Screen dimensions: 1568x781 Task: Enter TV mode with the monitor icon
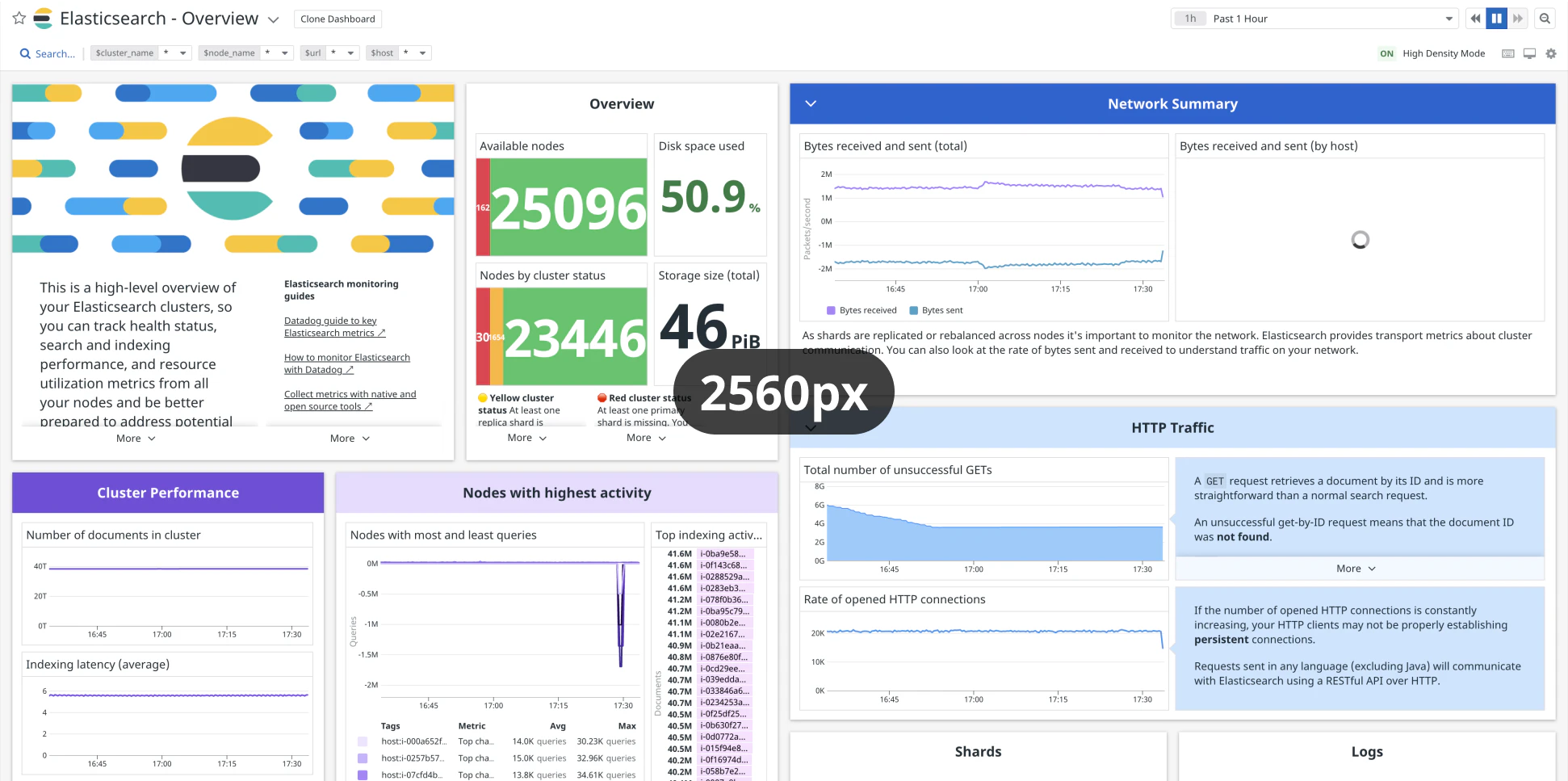point(1529,53)
